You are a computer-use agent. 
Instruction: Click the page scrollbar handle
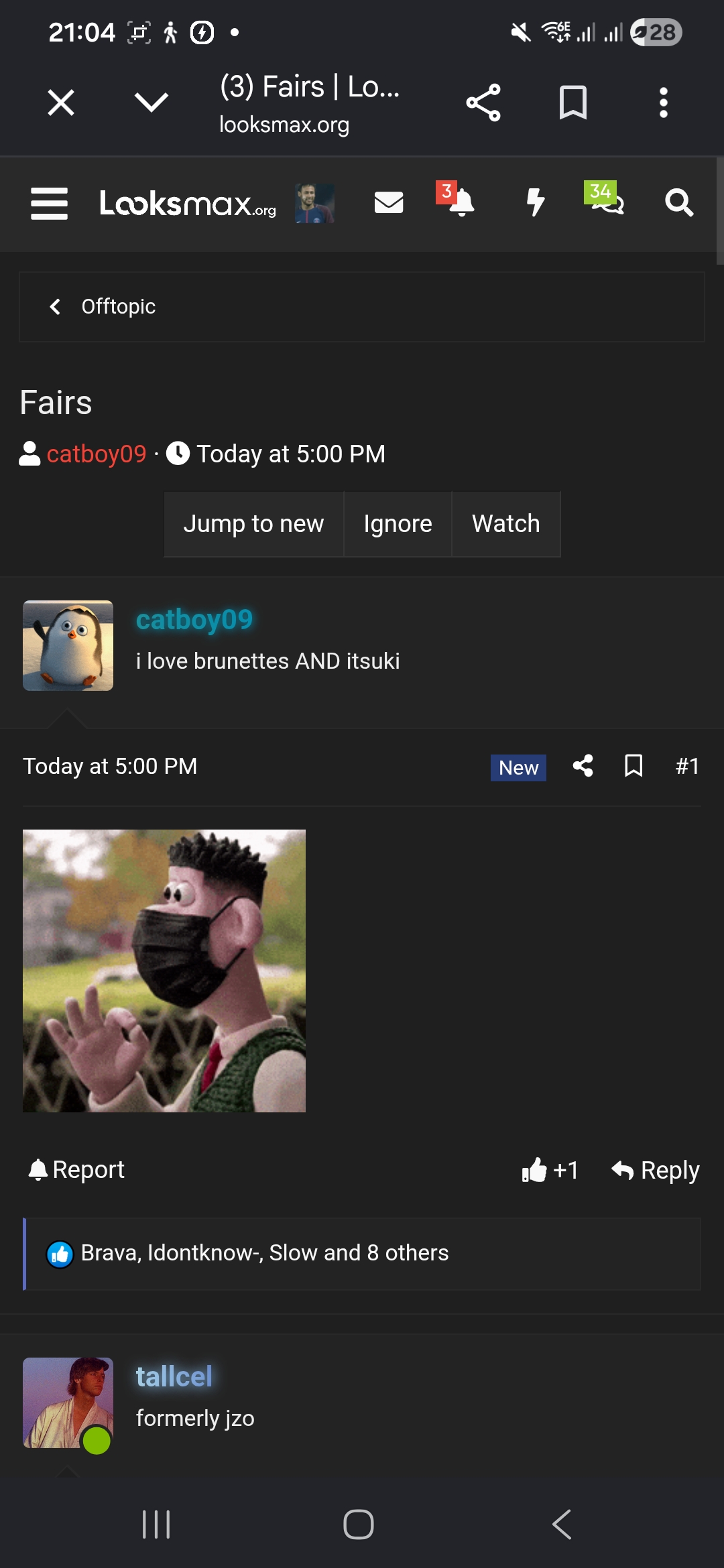pos(720,211)
